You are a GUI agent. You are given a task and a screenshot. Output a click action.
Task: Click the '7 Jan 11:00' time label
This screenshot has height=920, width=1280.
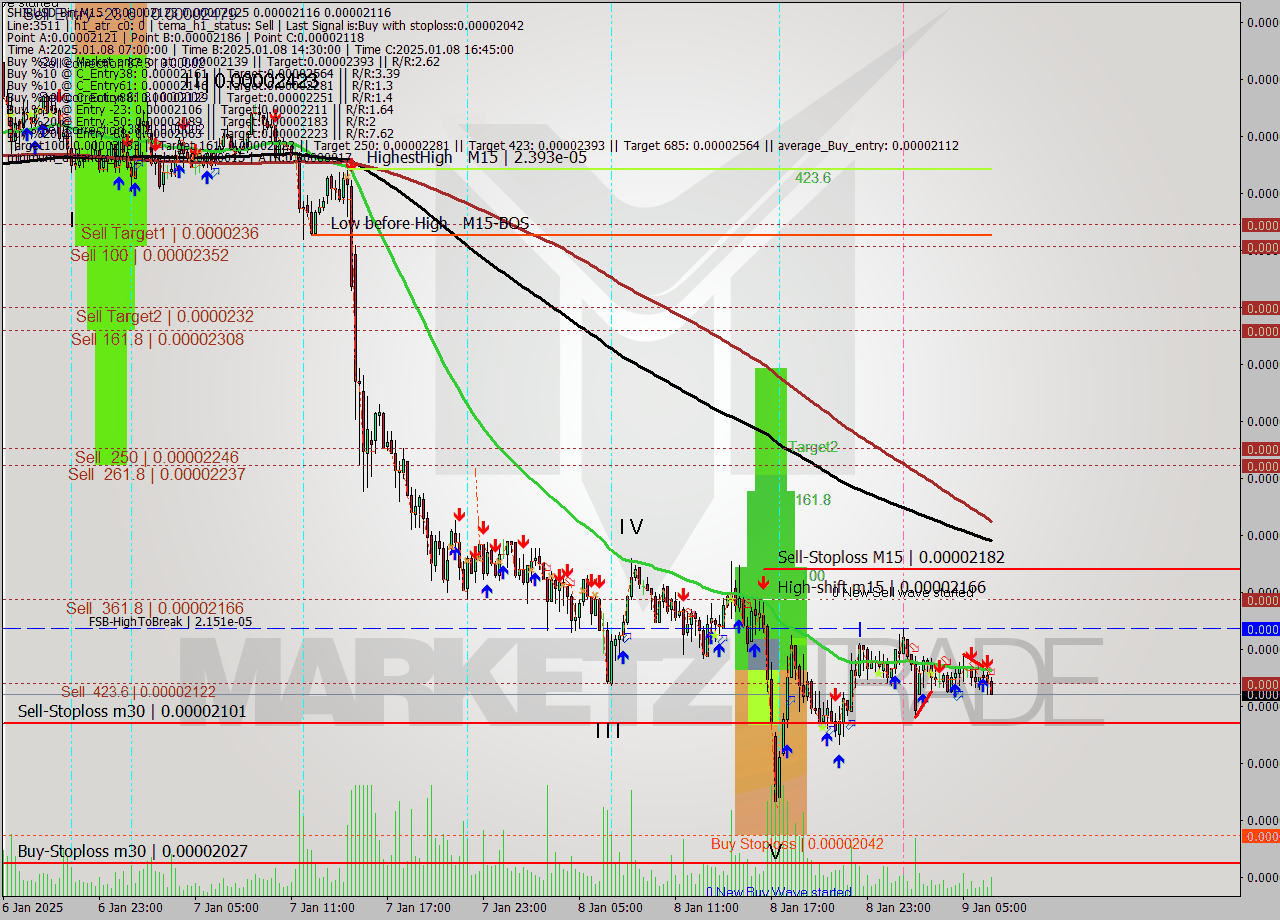coord(322,908)
